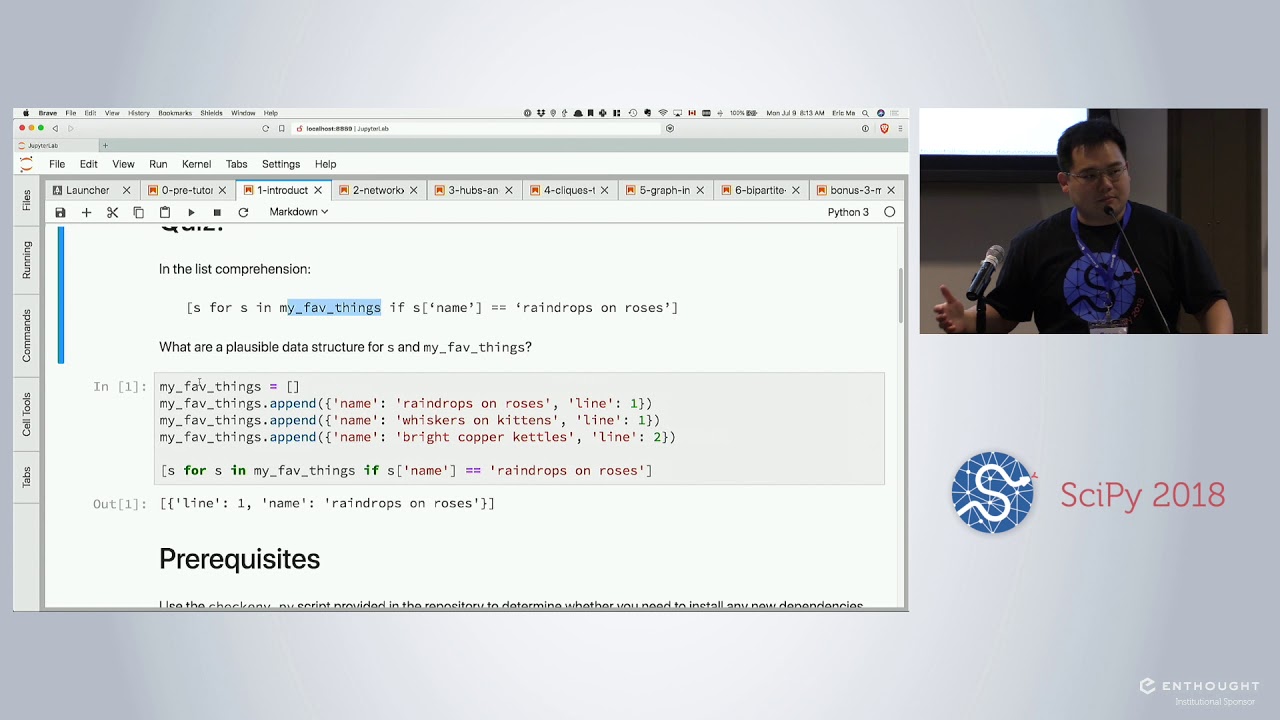Open JupyterLab Edit menu

click(x=89, y=164)
